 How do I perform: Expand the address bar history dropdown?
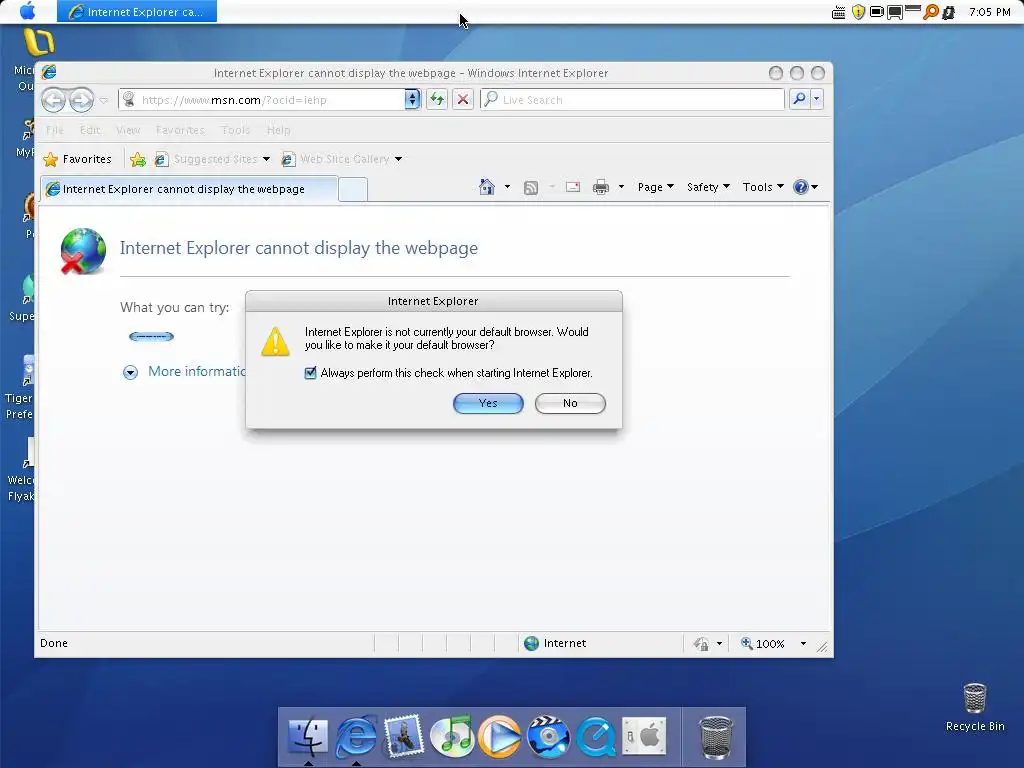(412, 99)
